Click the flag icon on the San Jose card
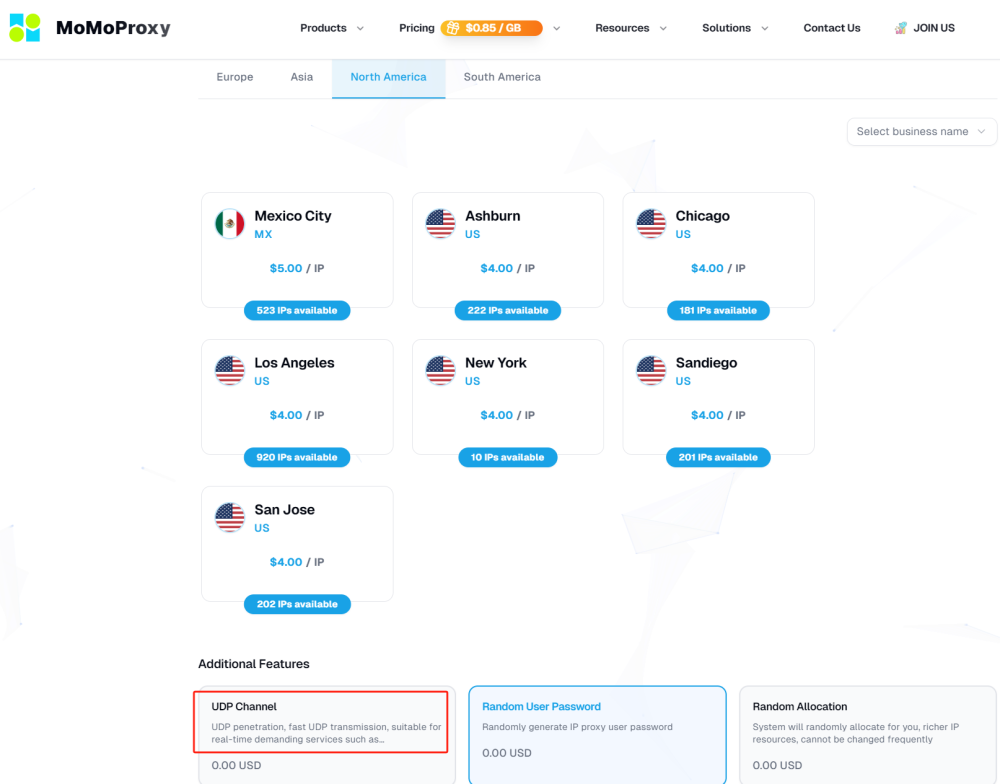 [230, 517]
